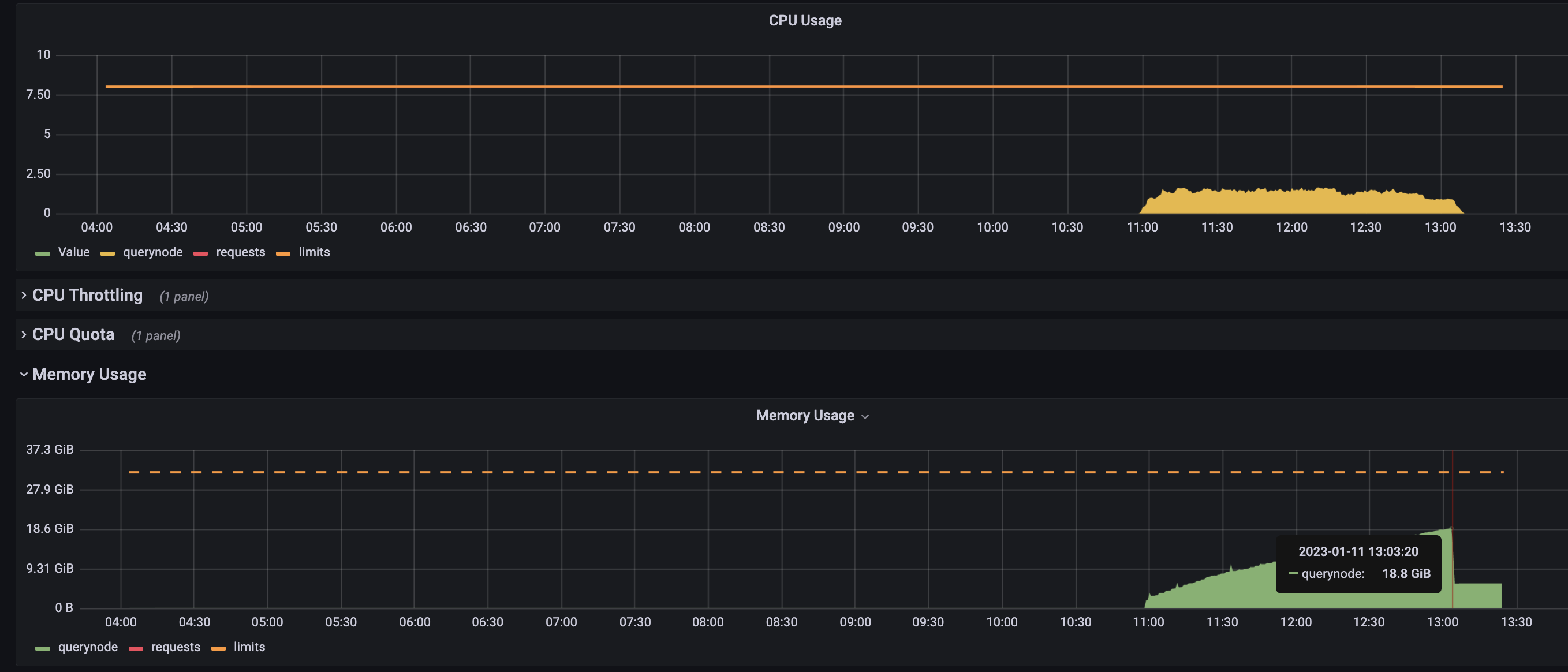Expand the CPU Throttling row
This screenshot has height=672, width=1568.
pyautogui.click(x=87, y=295)
